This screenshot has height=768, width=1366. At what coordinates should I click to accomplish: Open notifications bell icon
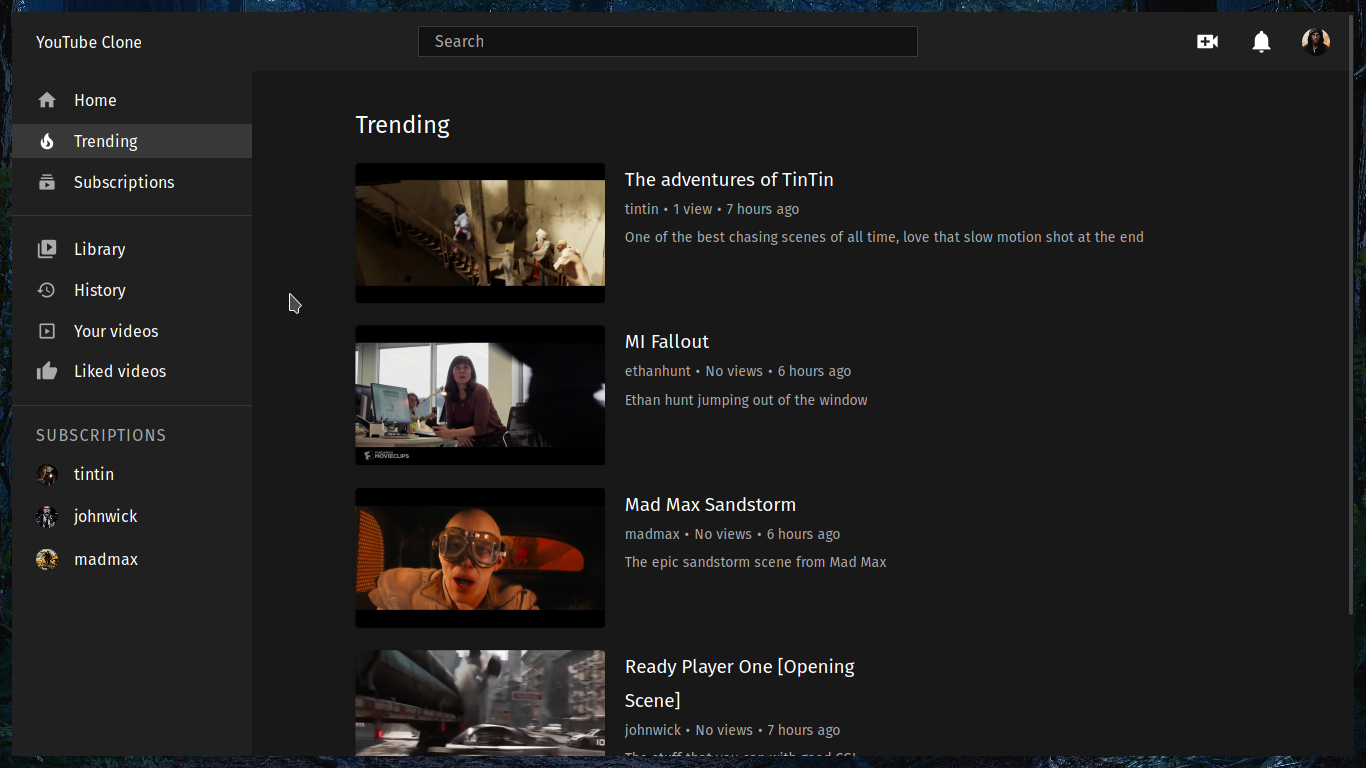pos(1262,41)
